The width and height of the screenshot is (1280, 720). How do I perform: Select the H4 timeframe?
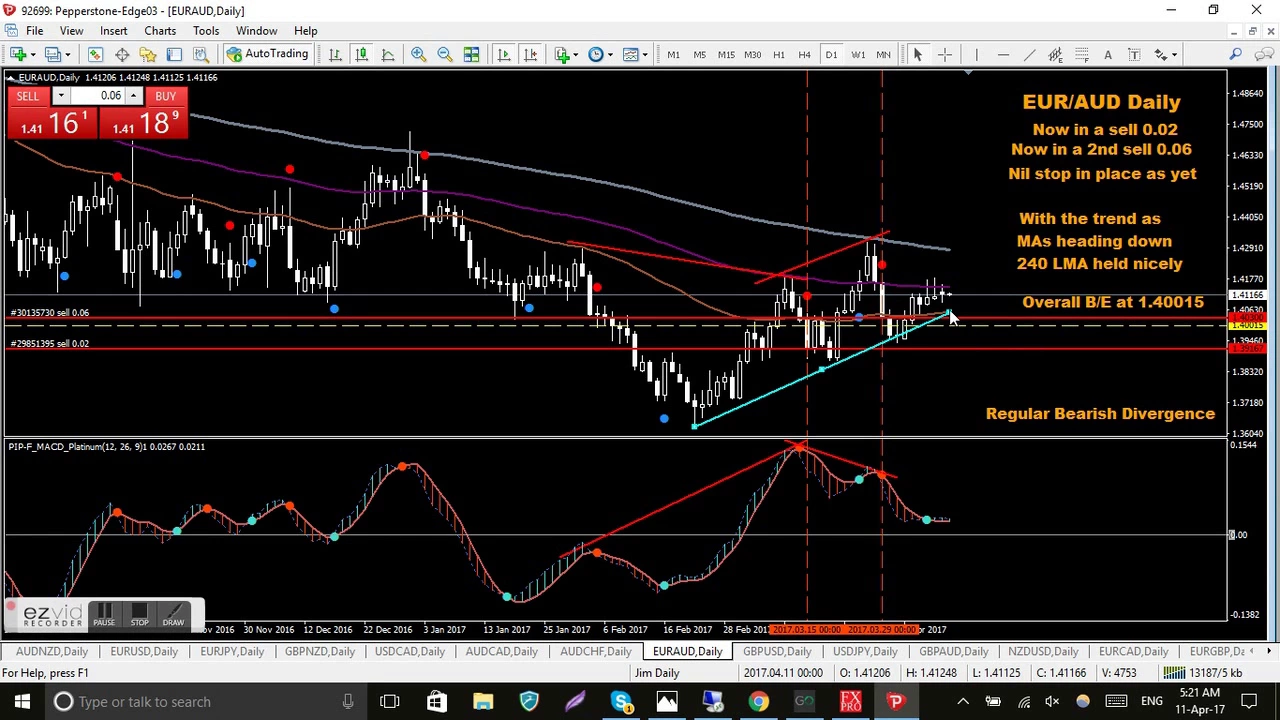tap(804, 54)
